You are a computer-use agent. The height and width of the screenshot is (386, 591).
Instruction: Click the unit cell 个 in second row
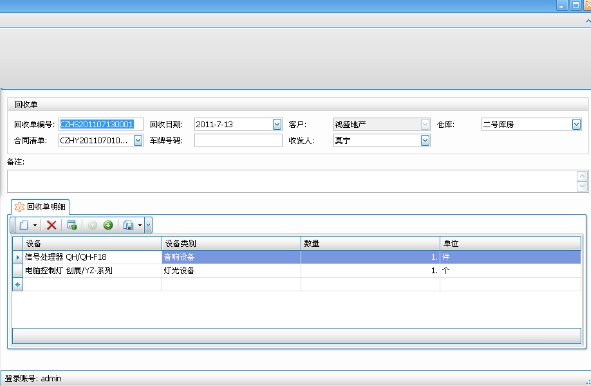click(510, 271)
